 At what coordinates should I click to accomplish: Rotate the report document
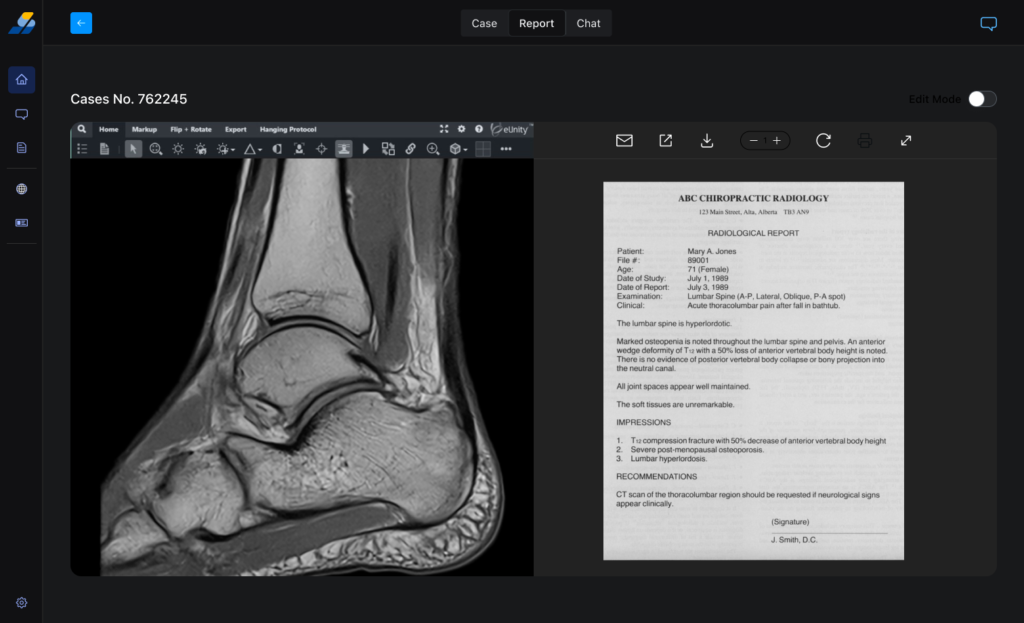click(x=823, y=141)
